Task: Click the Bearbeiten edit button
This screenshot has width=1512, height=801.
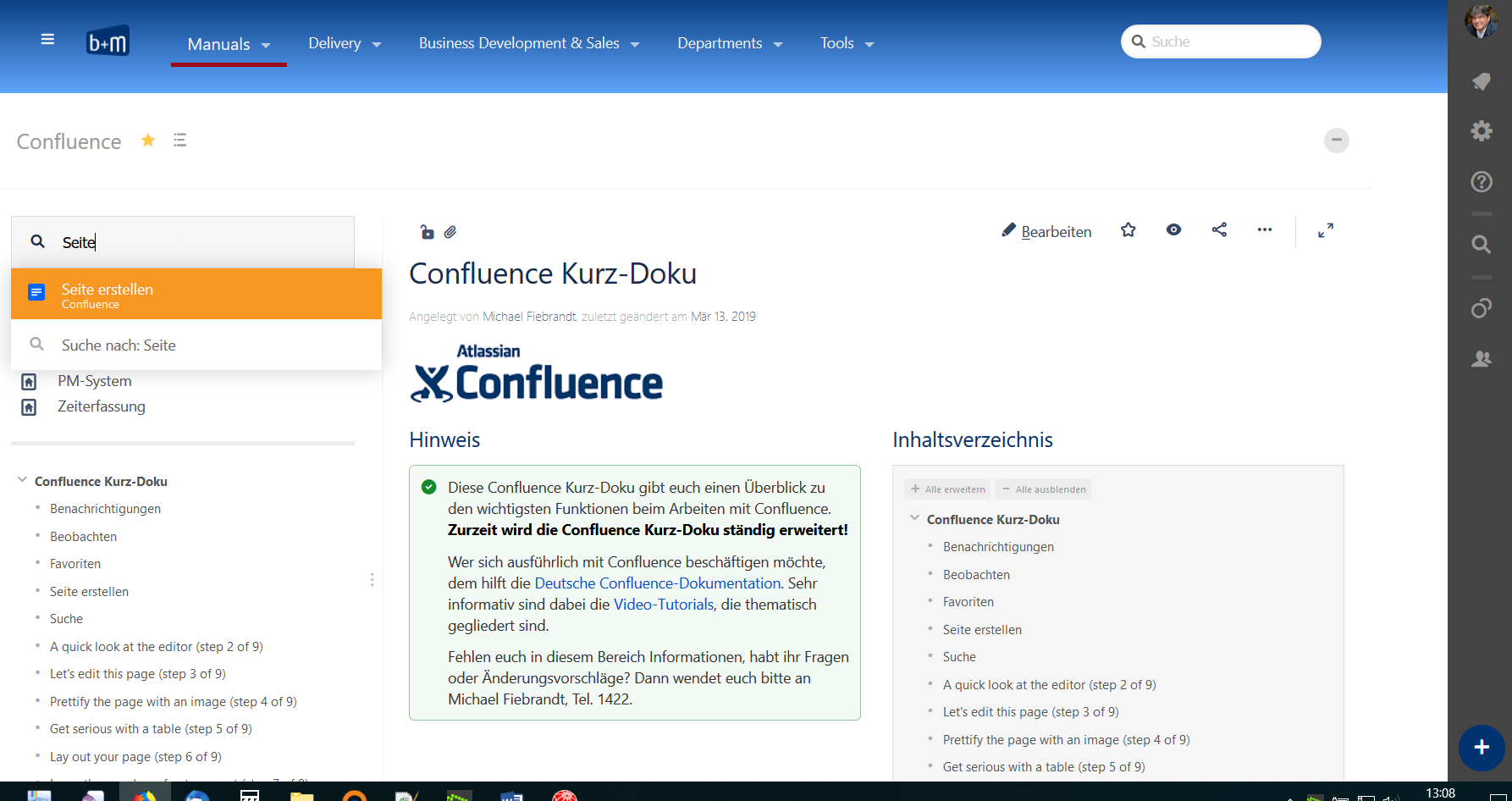Action: (x=1046, y=231)
